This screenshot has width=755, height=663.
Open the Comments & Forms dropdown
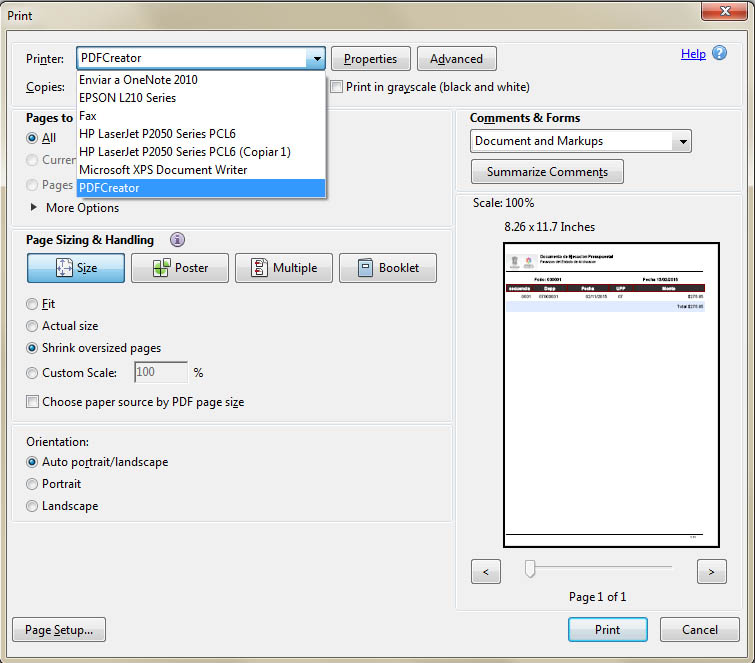coord(581,141)
